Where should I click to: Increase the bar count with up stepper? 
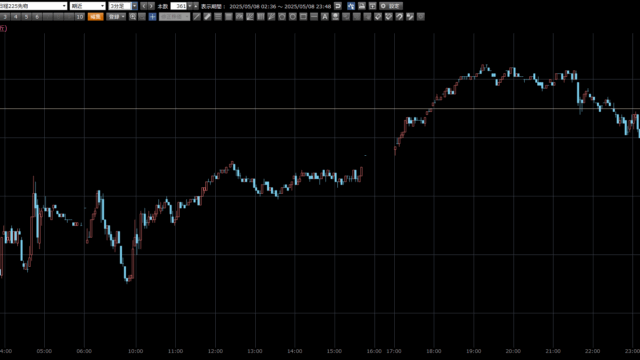pyautogui.click(x=196, y=6)
